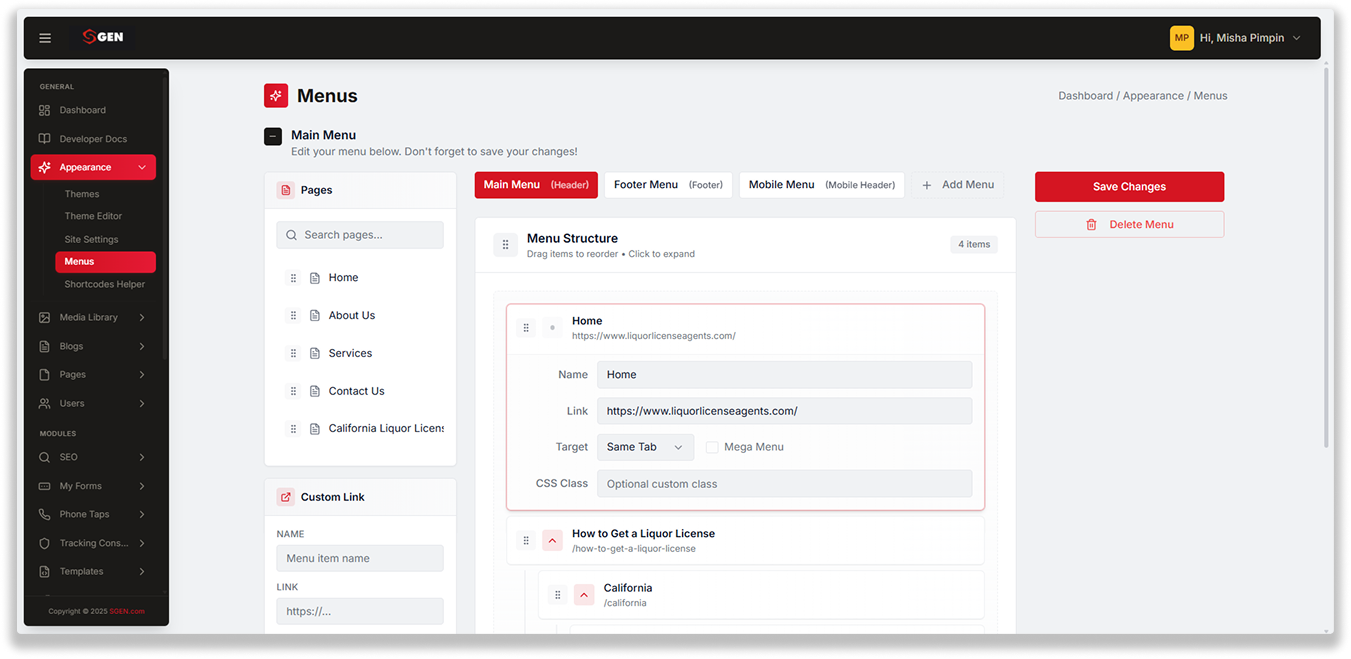Collapse the How to Get a Liquor License item

point(552,541)
